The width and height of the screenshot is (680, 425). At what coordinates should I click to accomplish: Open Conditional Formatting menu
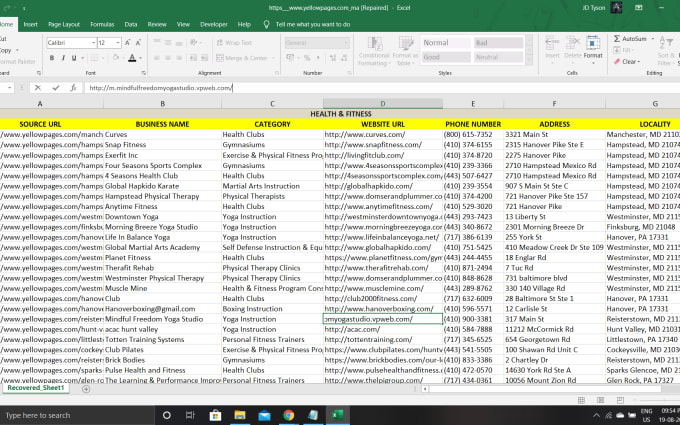(x=374, y=52)
